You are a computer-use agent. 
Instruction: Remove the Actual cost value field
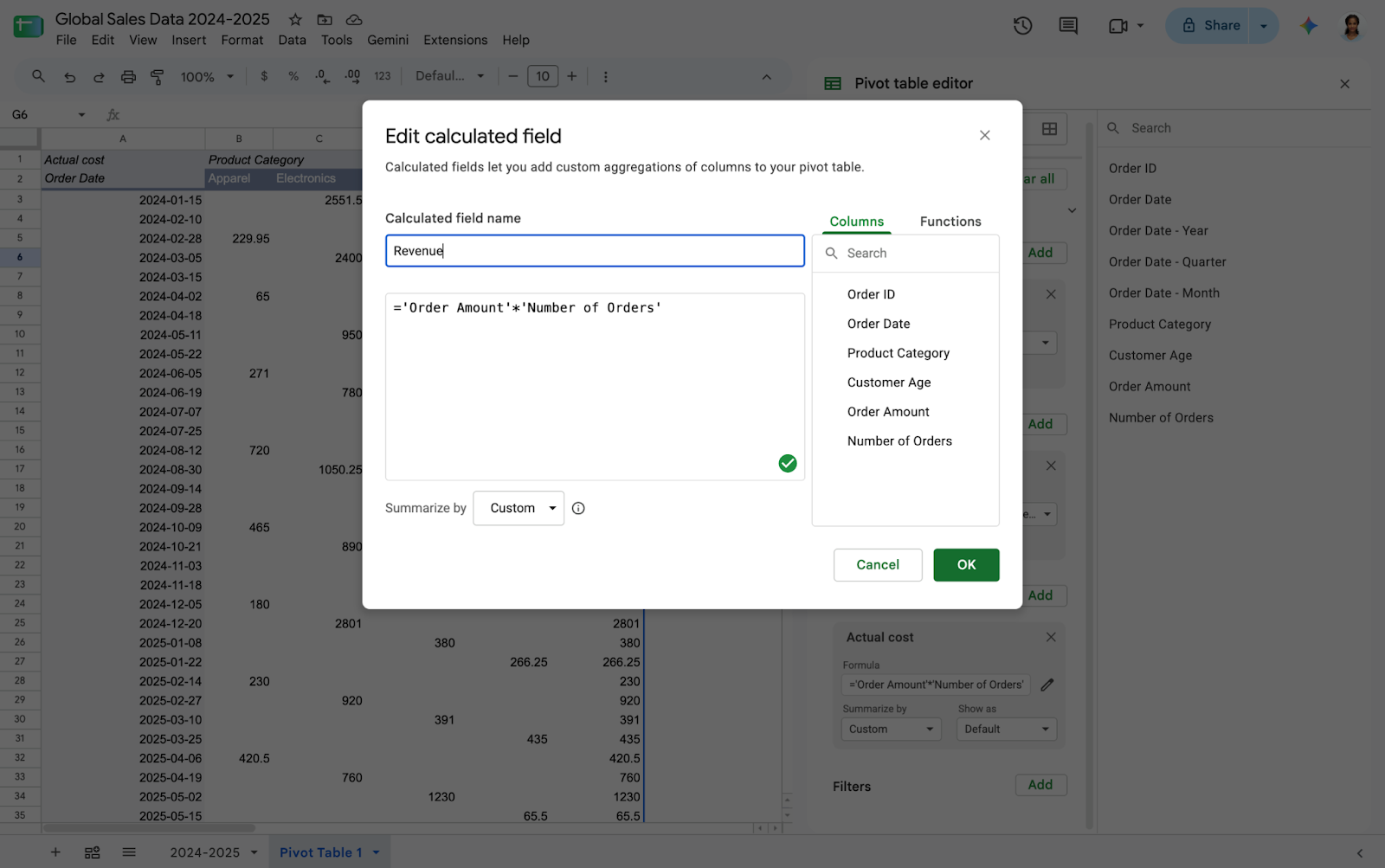click(x=1051, y=637)
